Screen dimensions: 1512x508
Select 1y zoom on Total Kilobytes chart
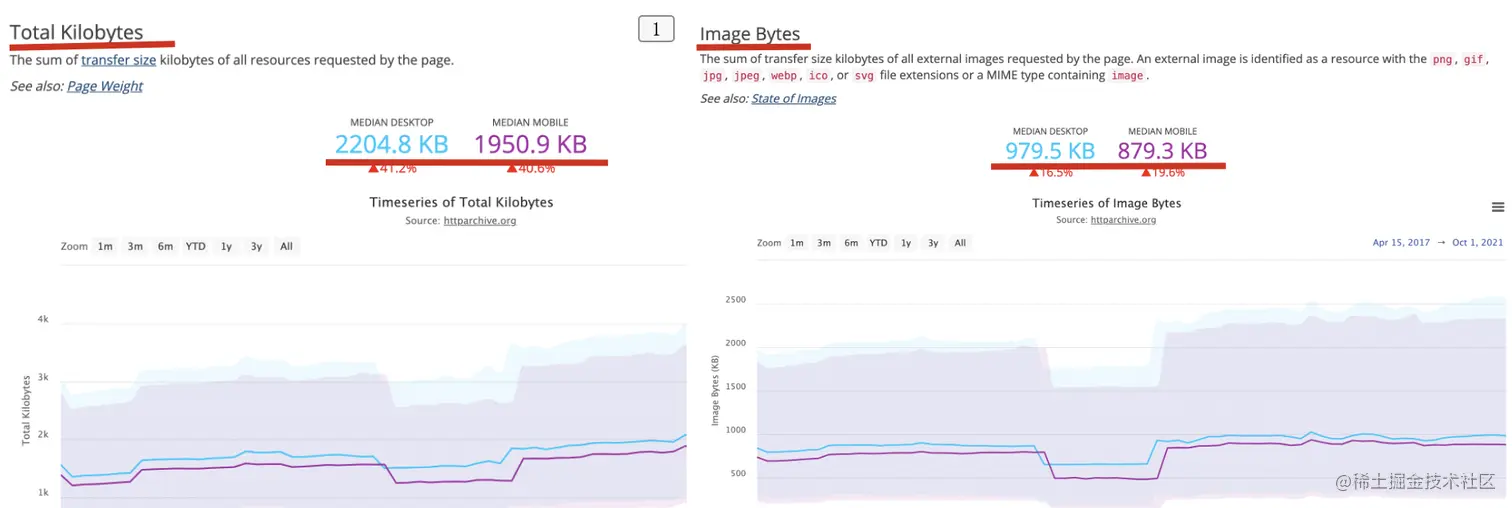227,246
